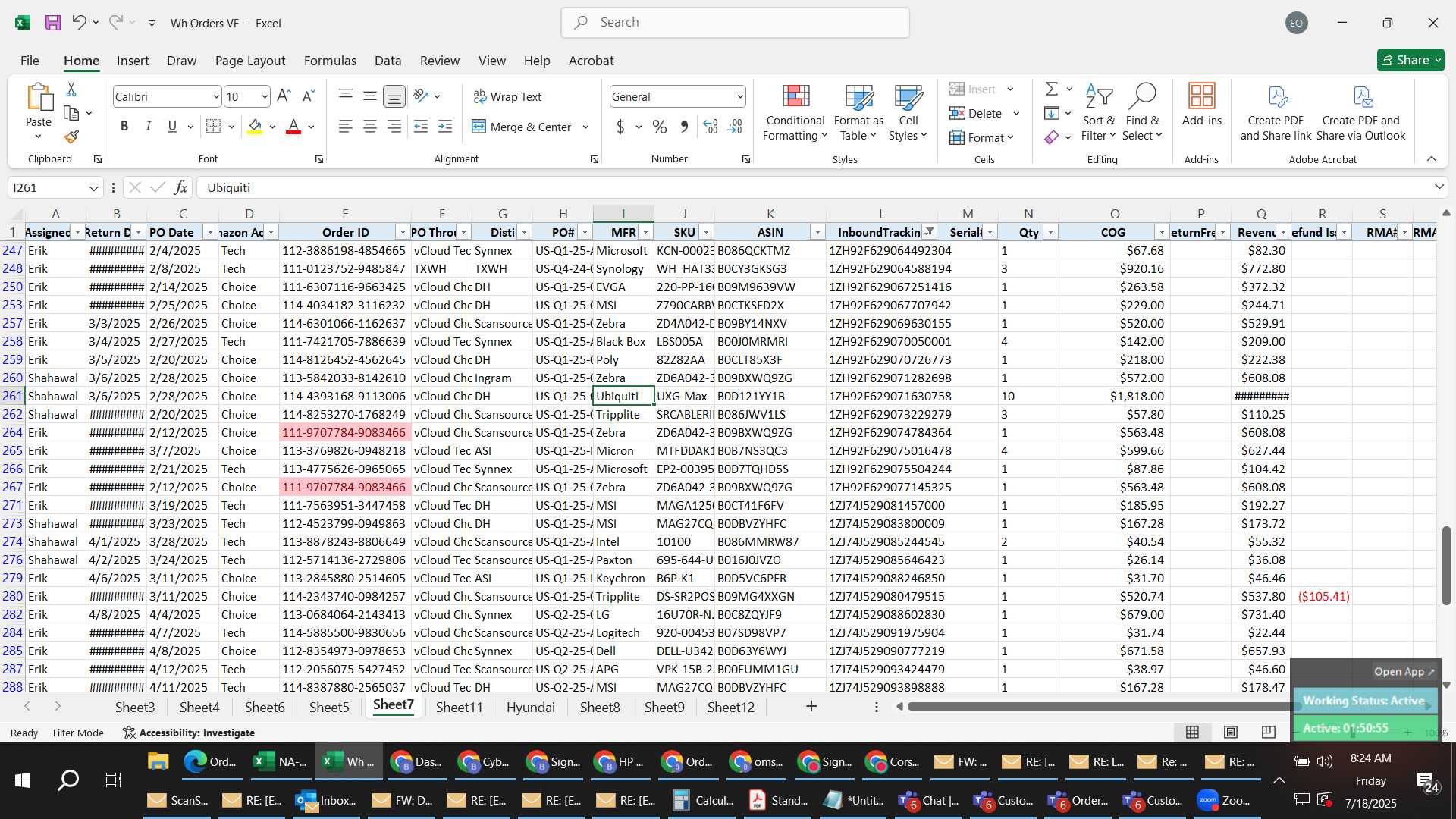Screen dimensions: 1456x819
Task: Add a new sheet with plus button
Action: (811, 707)
